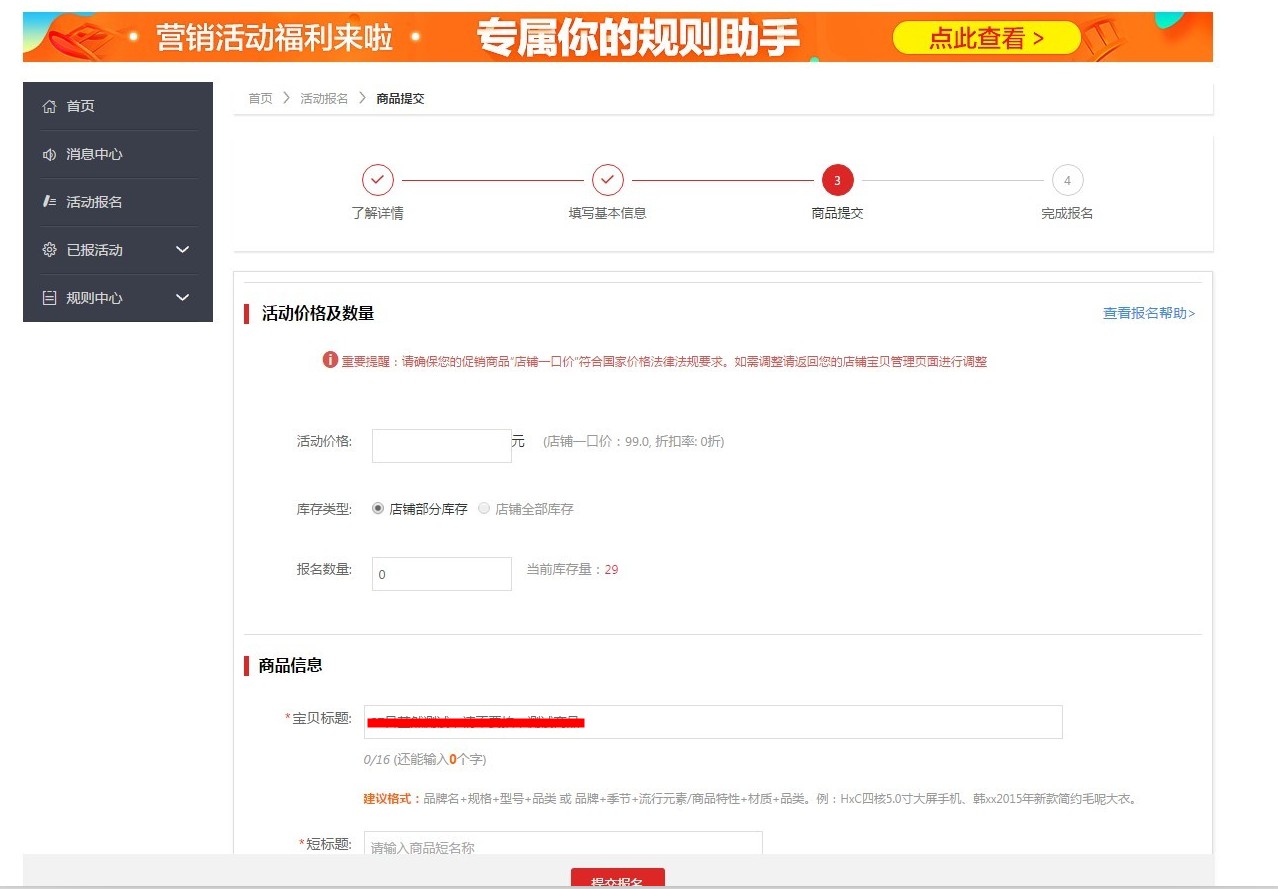
Task: Click the 完成报名 step label
Action: [1067, 213]
